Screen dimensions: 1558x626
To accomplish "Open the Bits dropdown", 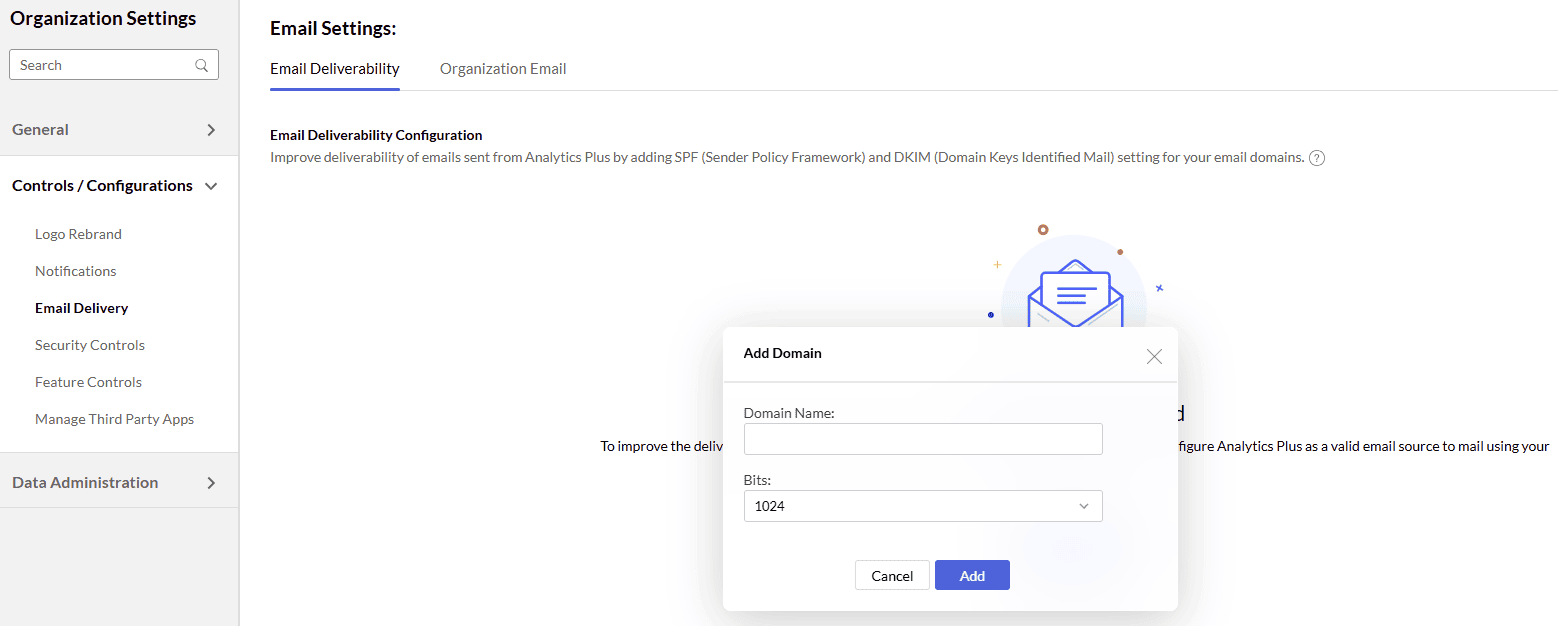I will pos(922,506).
